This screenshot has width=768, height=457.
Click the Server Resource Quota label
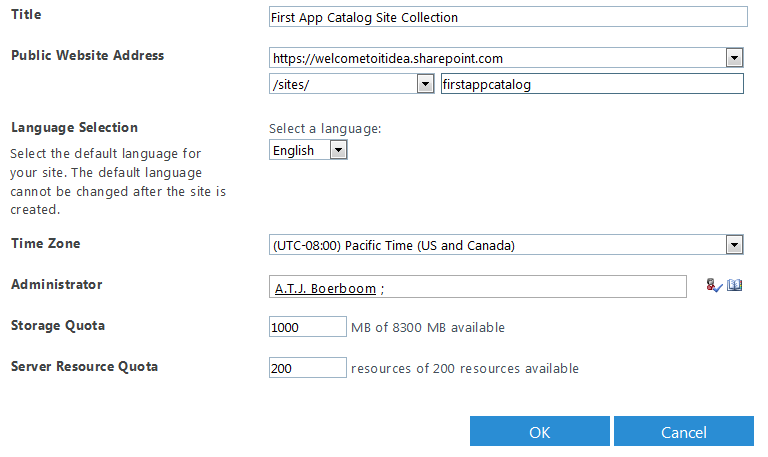pos(84,366)
